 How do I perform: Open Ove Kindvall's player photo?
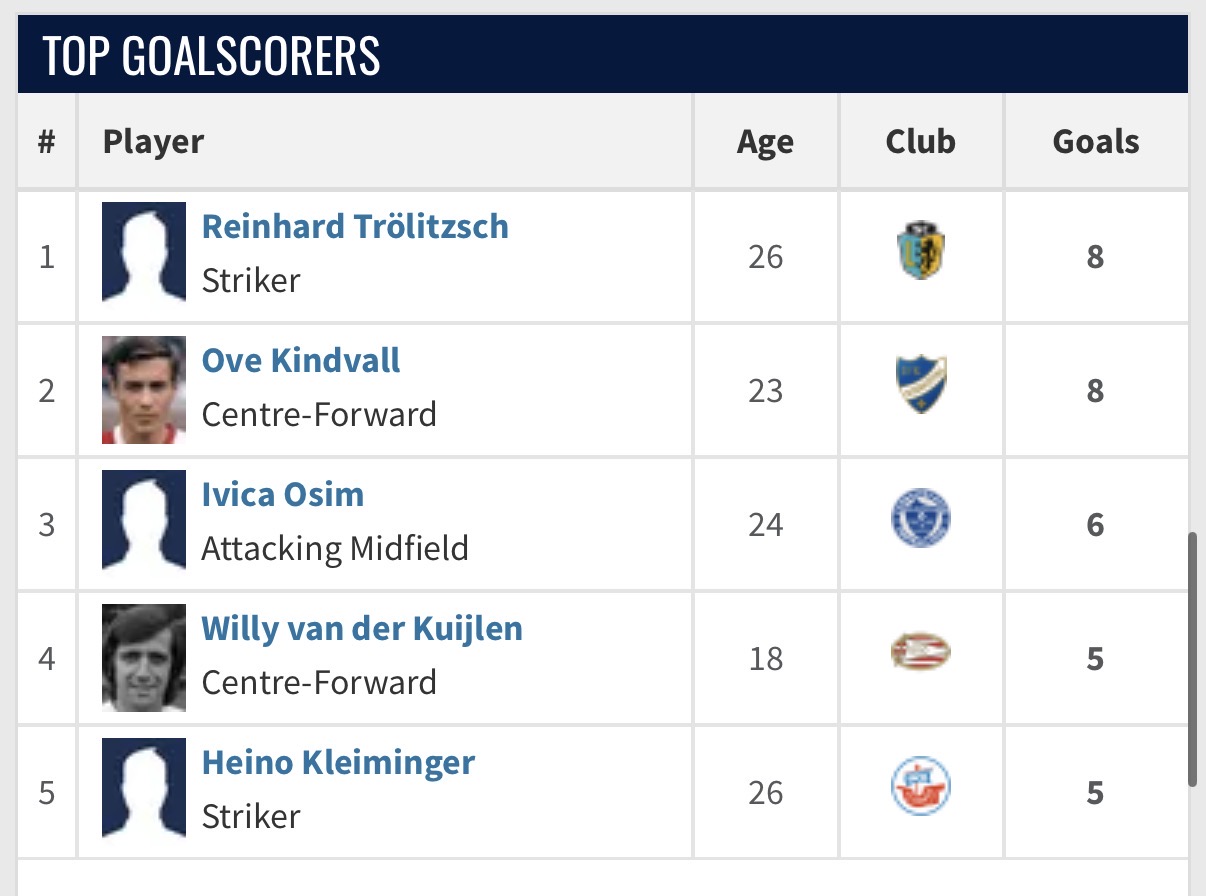click(x=144, y=390)
